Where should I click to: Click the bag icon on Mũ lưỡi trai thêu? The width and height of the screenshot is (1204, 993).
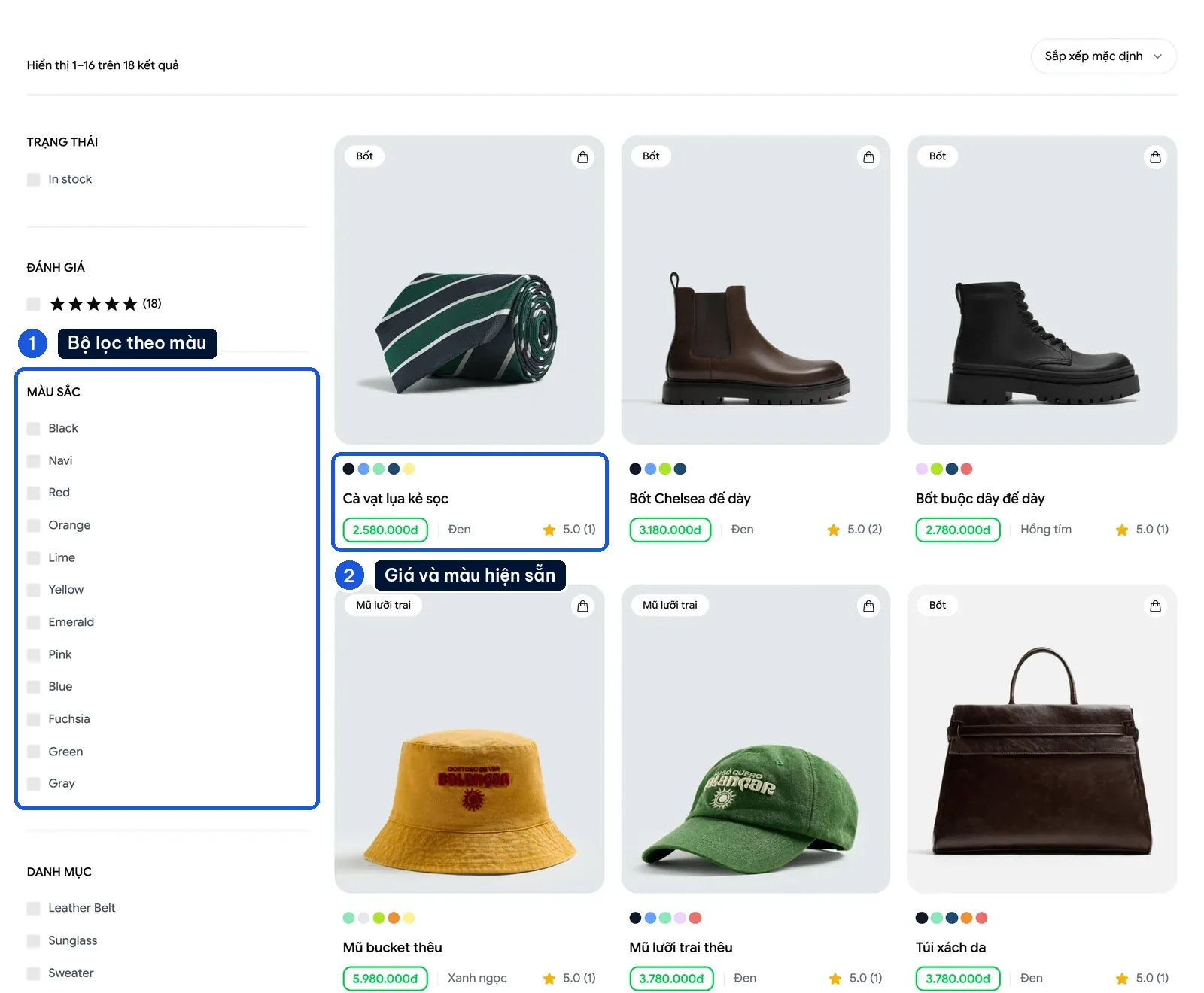tap(868, 606)
